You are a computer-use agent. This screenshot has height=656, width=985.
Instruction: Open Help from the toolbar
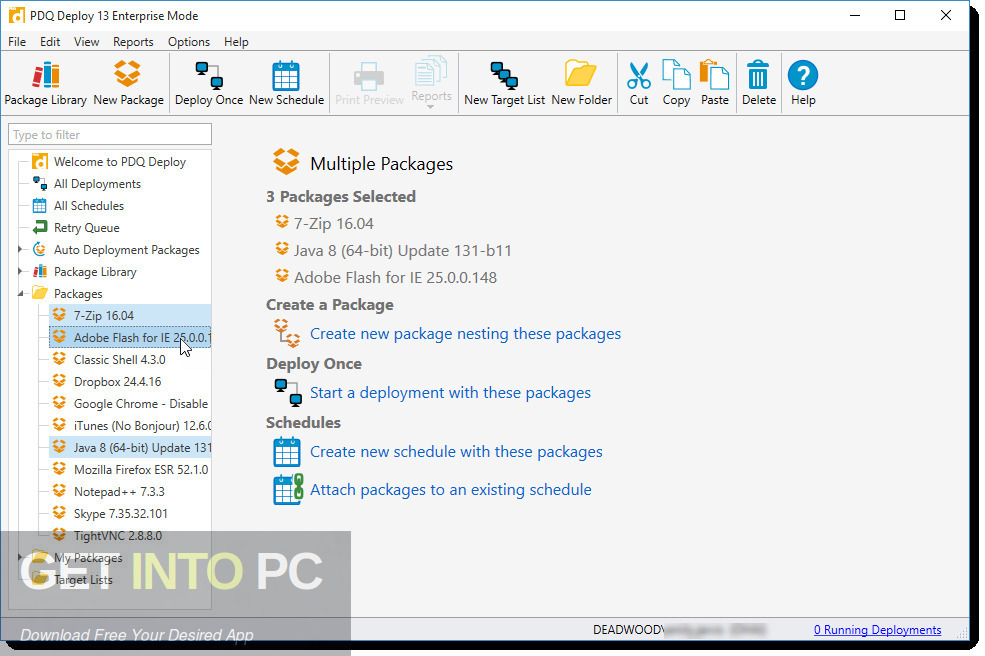[x=803, y=83]
